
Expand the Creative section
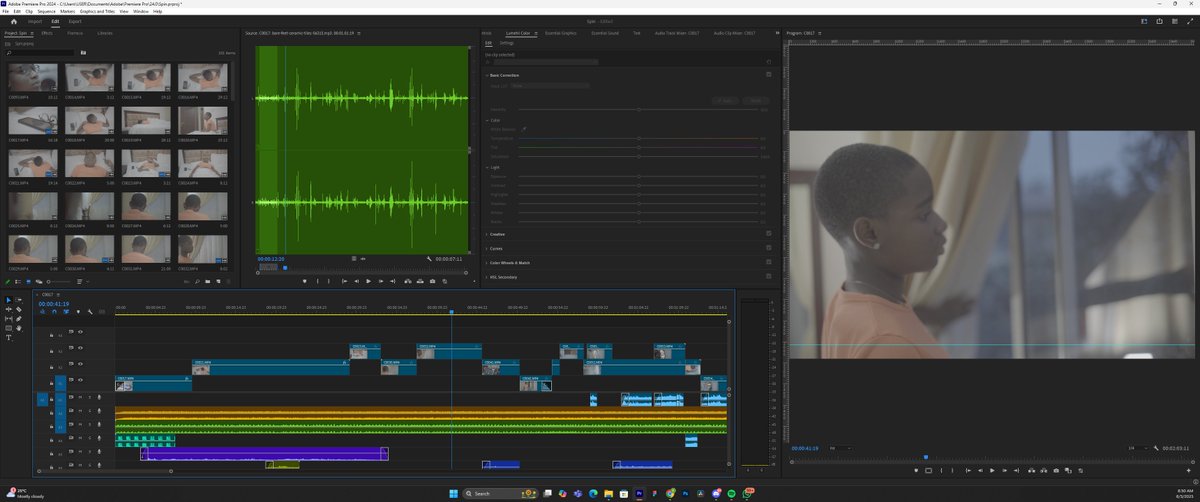[486, 234]
